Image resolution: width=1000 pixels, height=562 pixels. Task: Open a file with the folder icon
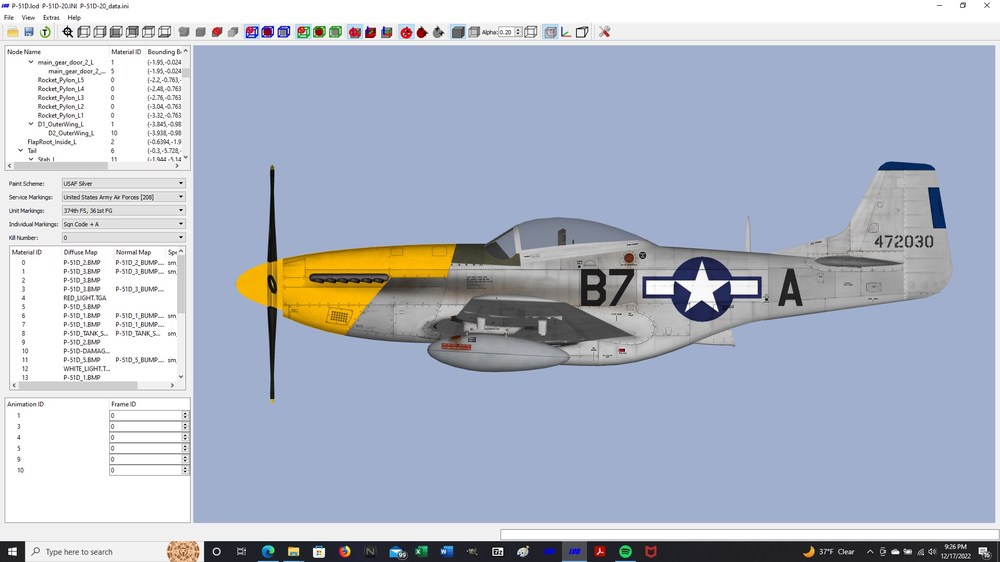pos(13,32)
